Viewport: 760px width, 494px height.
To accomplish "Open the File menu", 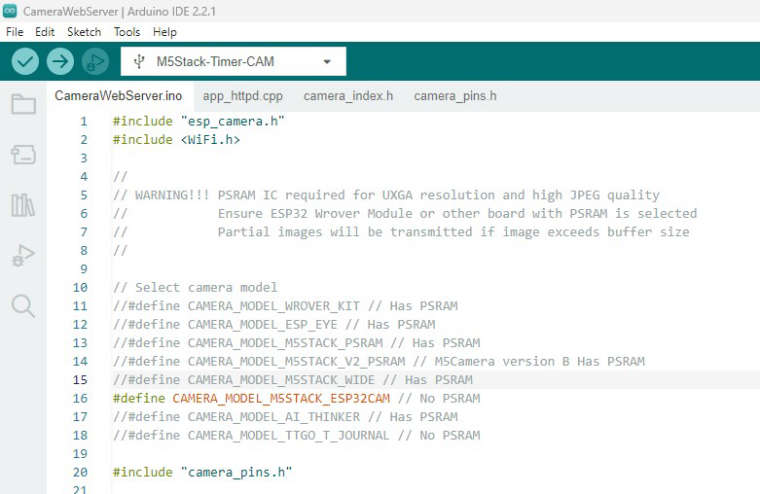I will [15, 32].
